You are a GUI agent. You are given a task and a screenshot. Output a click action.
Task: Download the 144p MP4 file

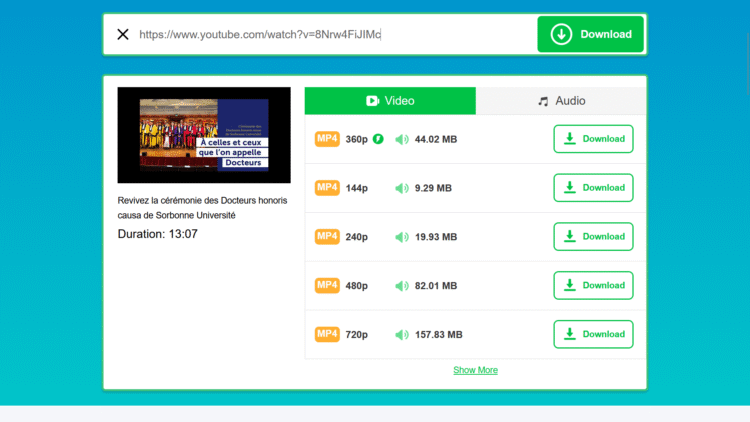(x=593, y=188)
